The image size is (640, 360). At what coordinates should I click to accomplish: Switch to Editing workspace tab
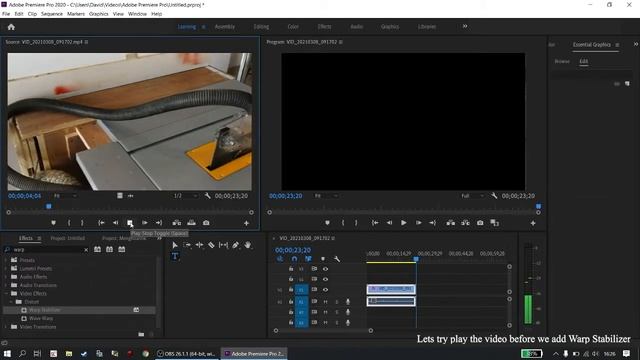click(x=261, y=27)
